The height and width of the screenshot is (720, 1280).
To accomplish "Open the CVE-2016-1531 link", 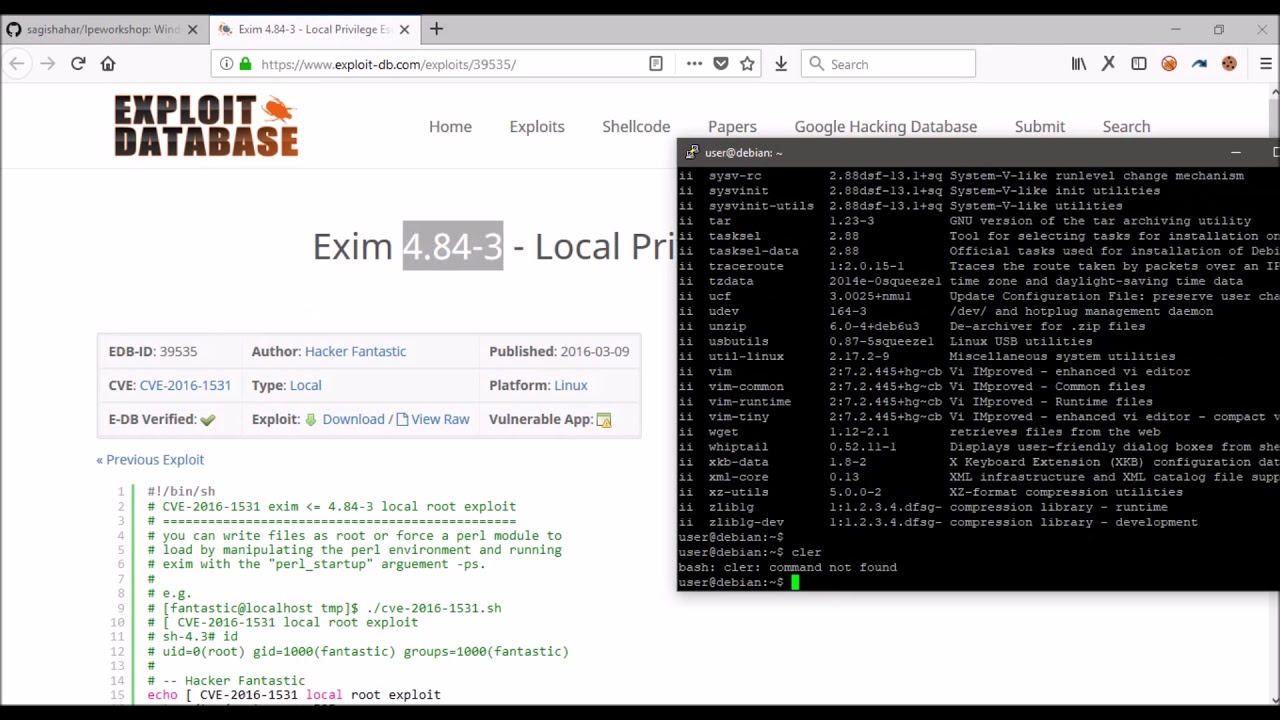I will point(185,385).
